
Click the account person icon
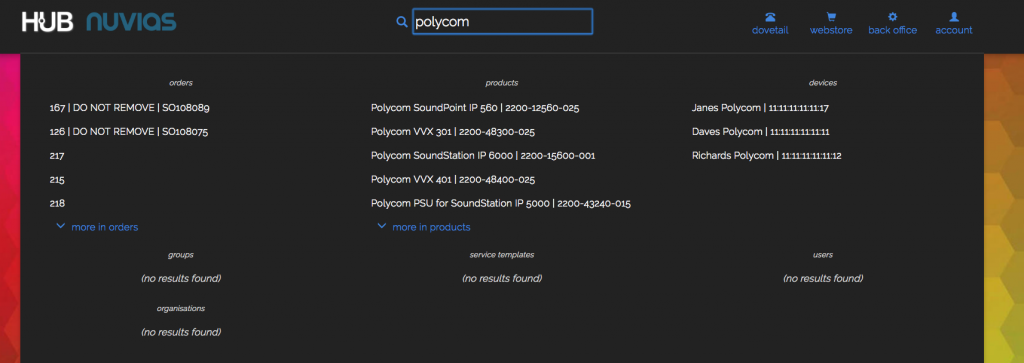click(x=953, y=17)
